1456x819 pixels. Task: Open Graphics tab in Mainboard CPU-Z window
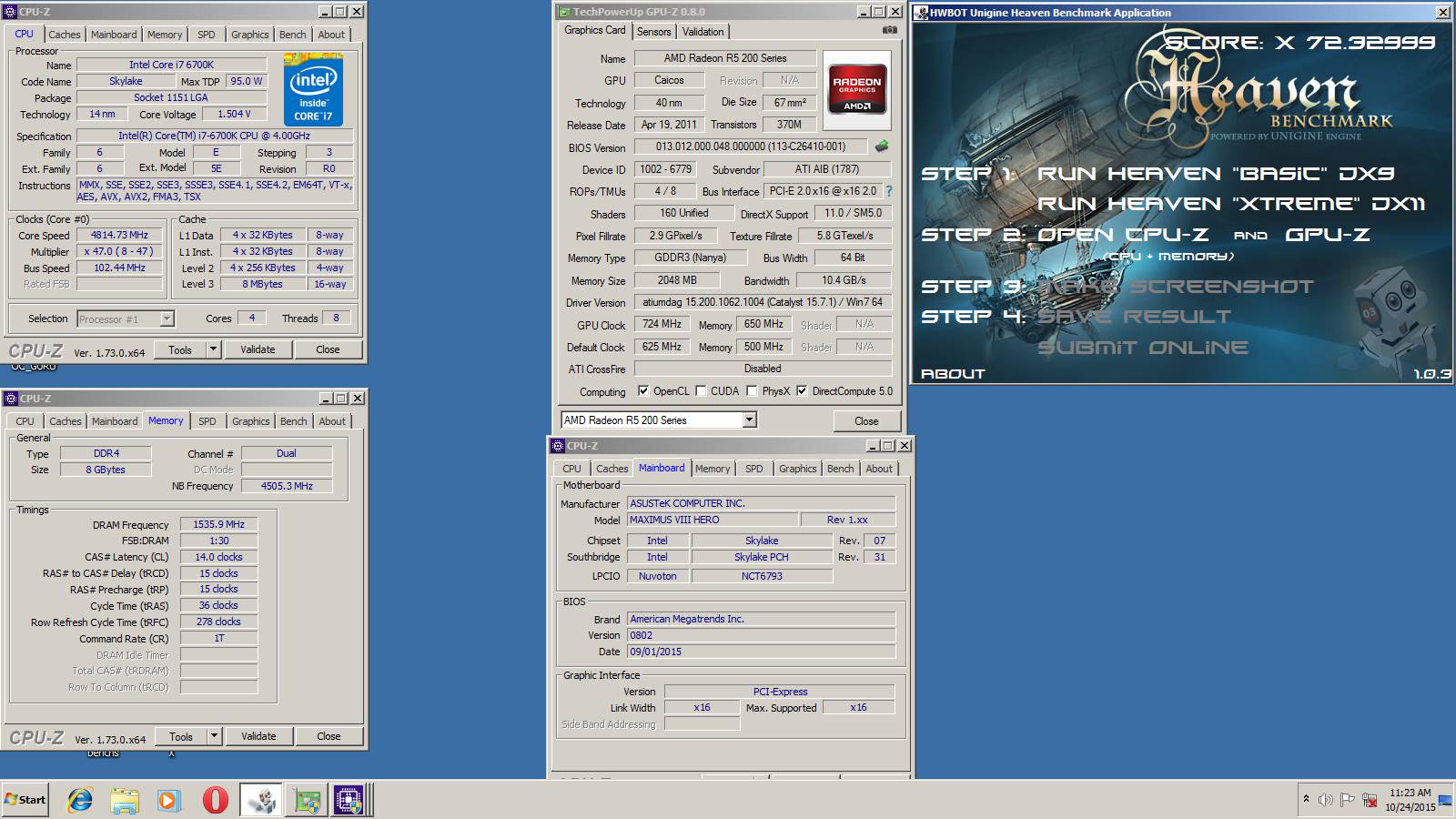(797, 469)
